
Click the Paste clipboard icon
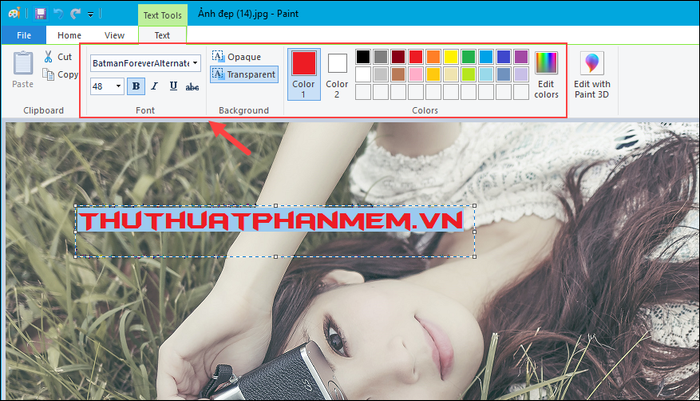(22, 68)
